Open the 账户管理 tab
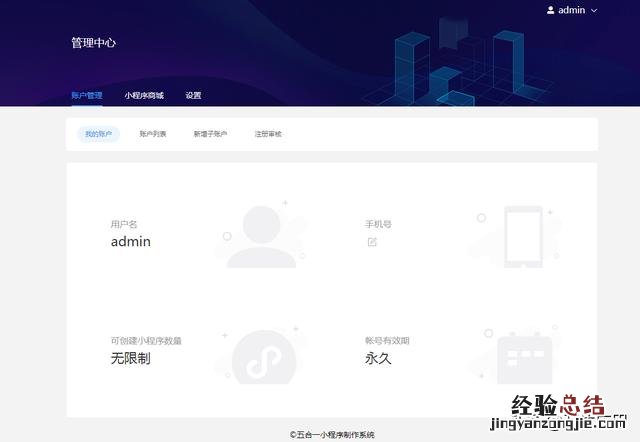Image resolution: width=640 pixels, height=442 pixels. pyautogui.click(x=87, y=95)
